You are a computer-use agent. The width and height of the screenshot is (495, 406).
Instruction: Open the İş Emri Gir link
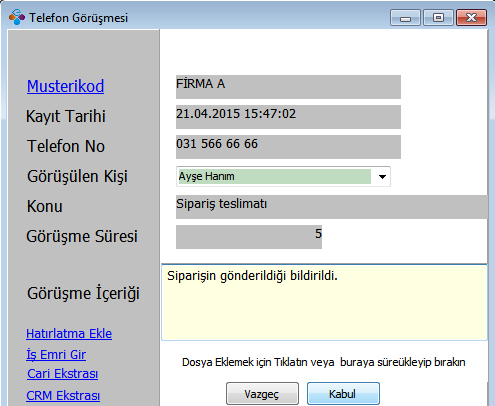click(x=56, y=354)
